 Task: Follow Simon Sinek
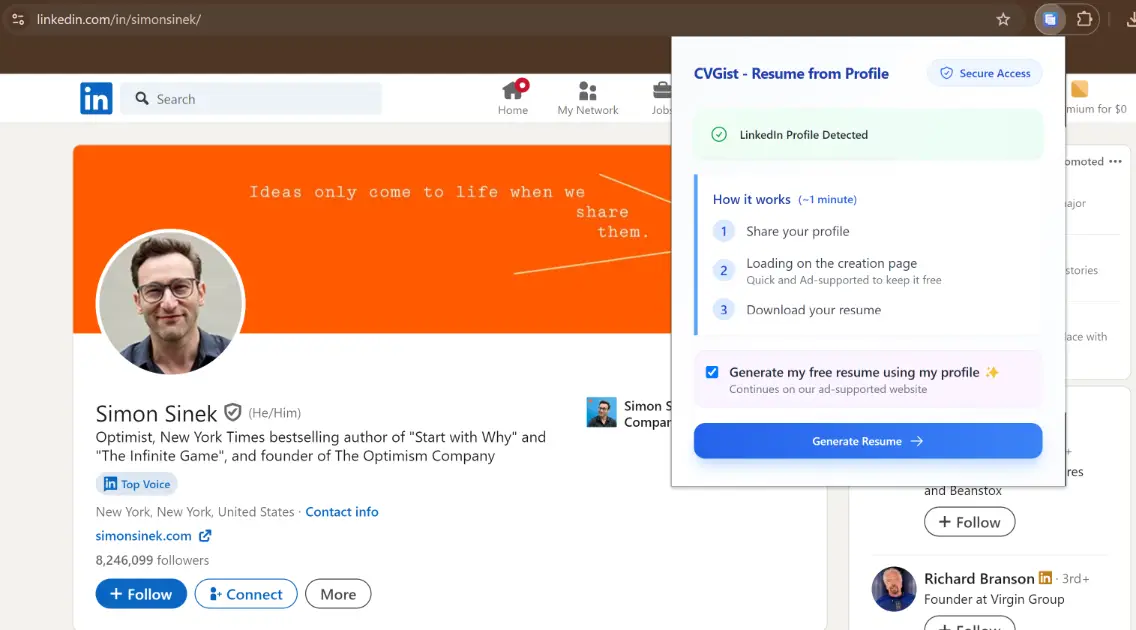pos(141,594)
